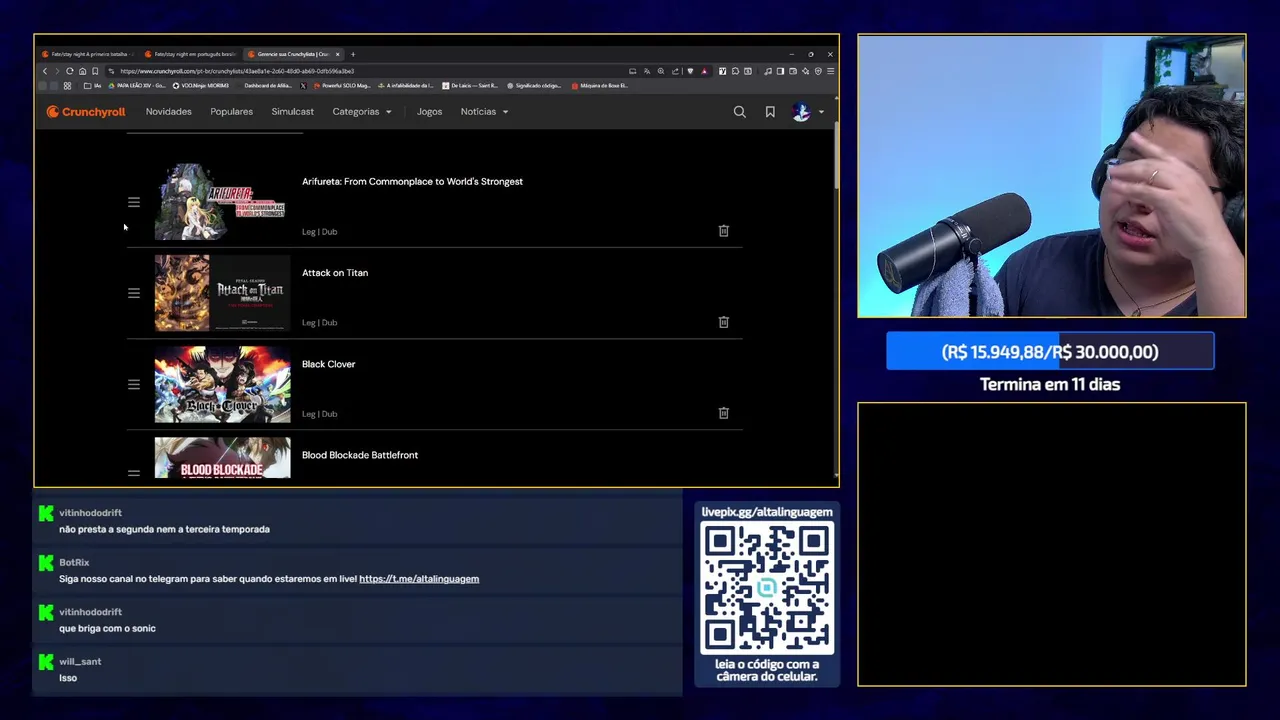Open the extensions puzzle icon

point(735,71)
